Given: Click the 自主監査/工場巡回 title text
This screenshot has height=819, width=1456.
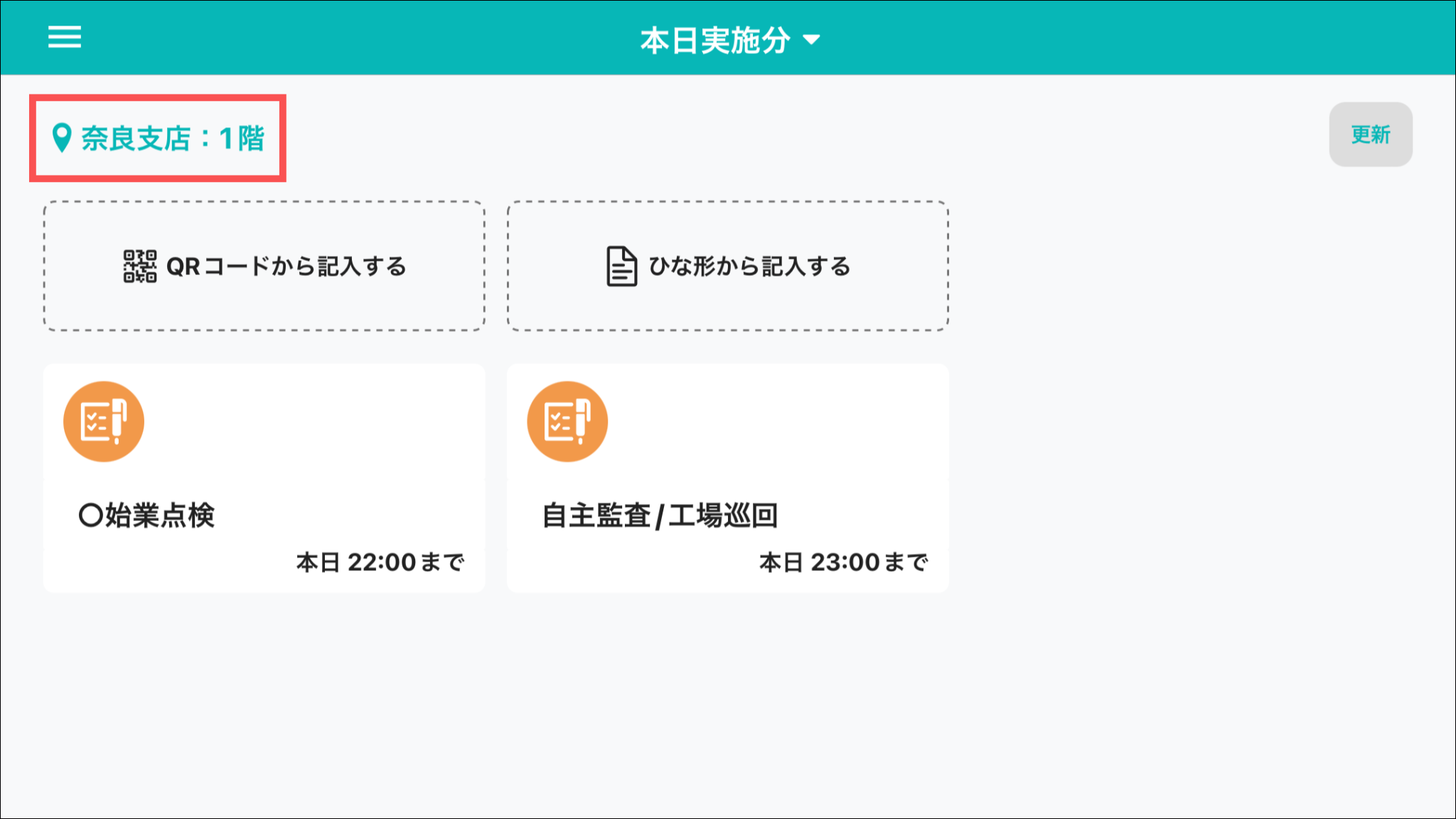Looking at the screenshot, I should coord(660,515).
